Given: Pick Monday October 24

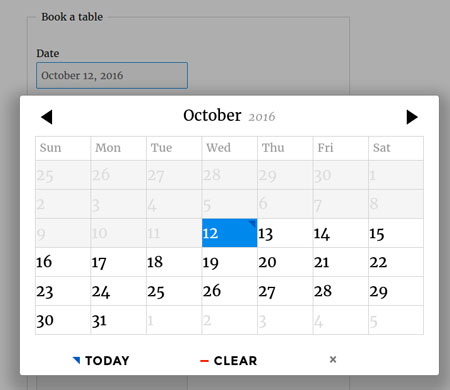Looking at the screenshot, I should (x=118, y=291).
